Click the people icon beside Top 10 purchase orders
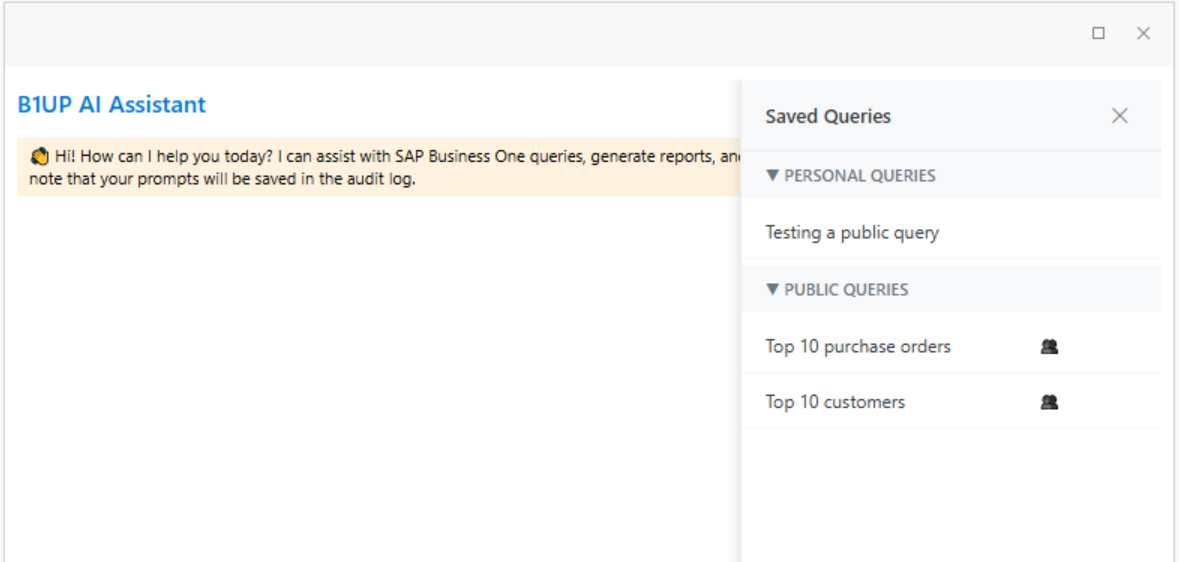This screenshot has height=562, width=1179. (1049, 347)
